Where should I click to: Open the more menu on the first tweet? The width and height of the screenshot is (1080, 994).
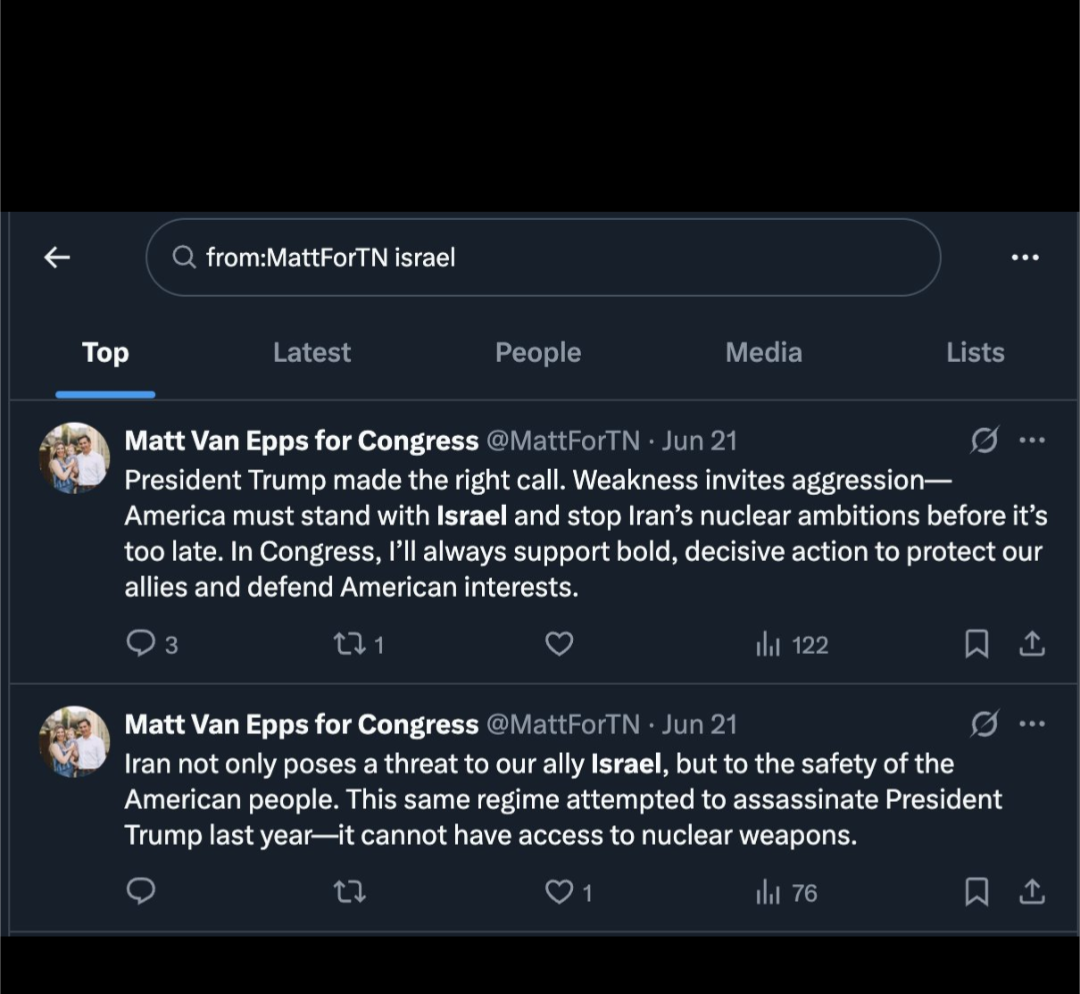point(1032,440)
